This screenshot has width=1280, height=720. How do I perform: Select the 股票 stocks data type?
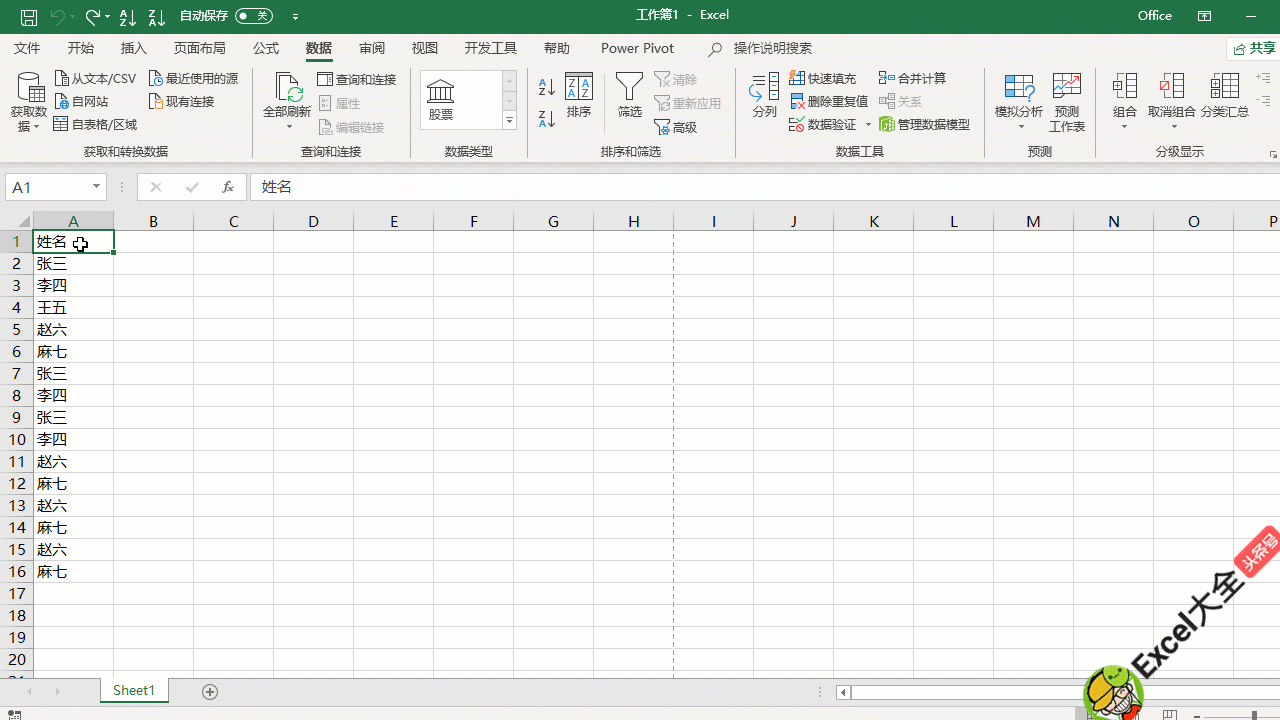pyautogui.click(x=441, y=99)
